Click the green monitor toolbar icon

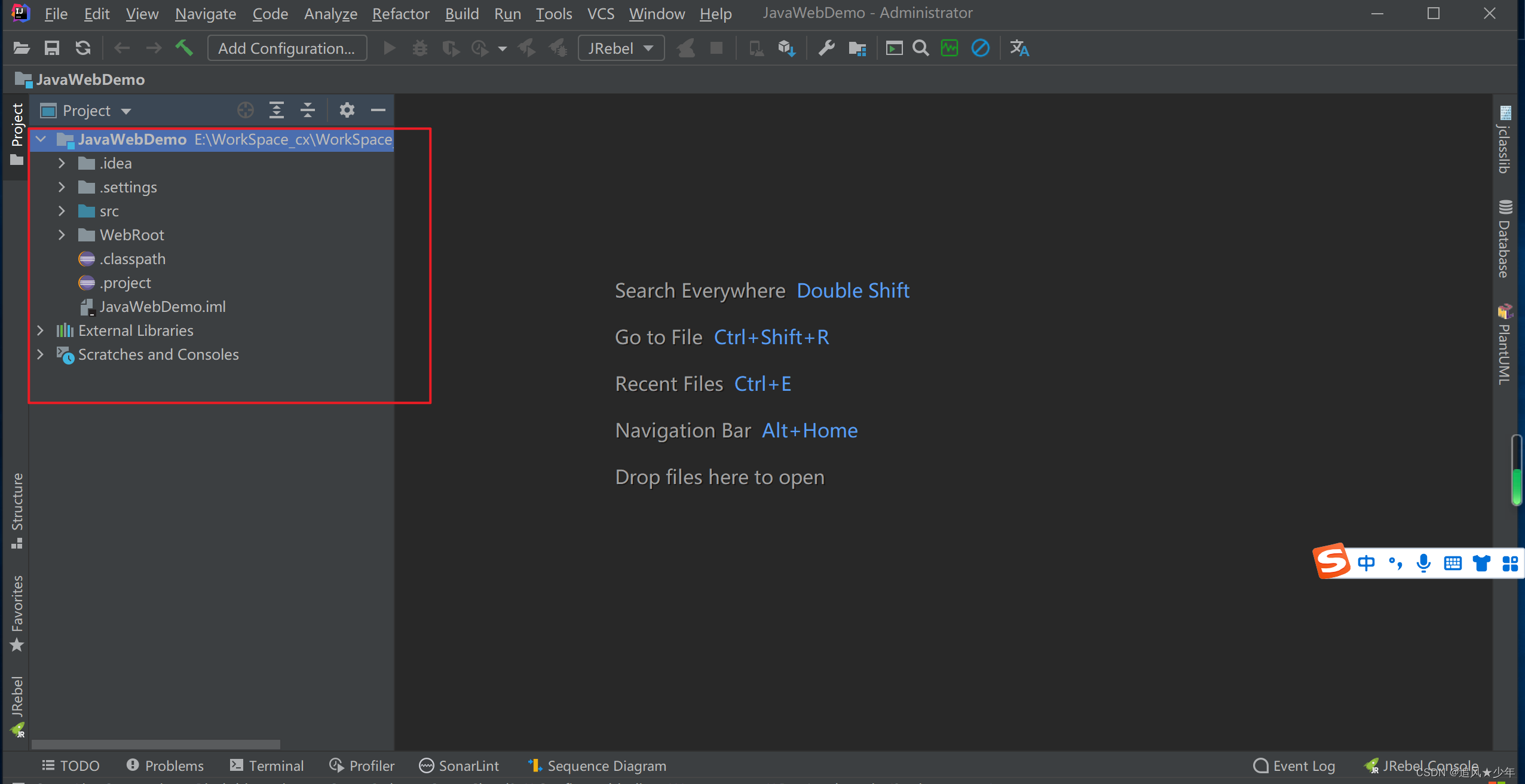point(950,48)
